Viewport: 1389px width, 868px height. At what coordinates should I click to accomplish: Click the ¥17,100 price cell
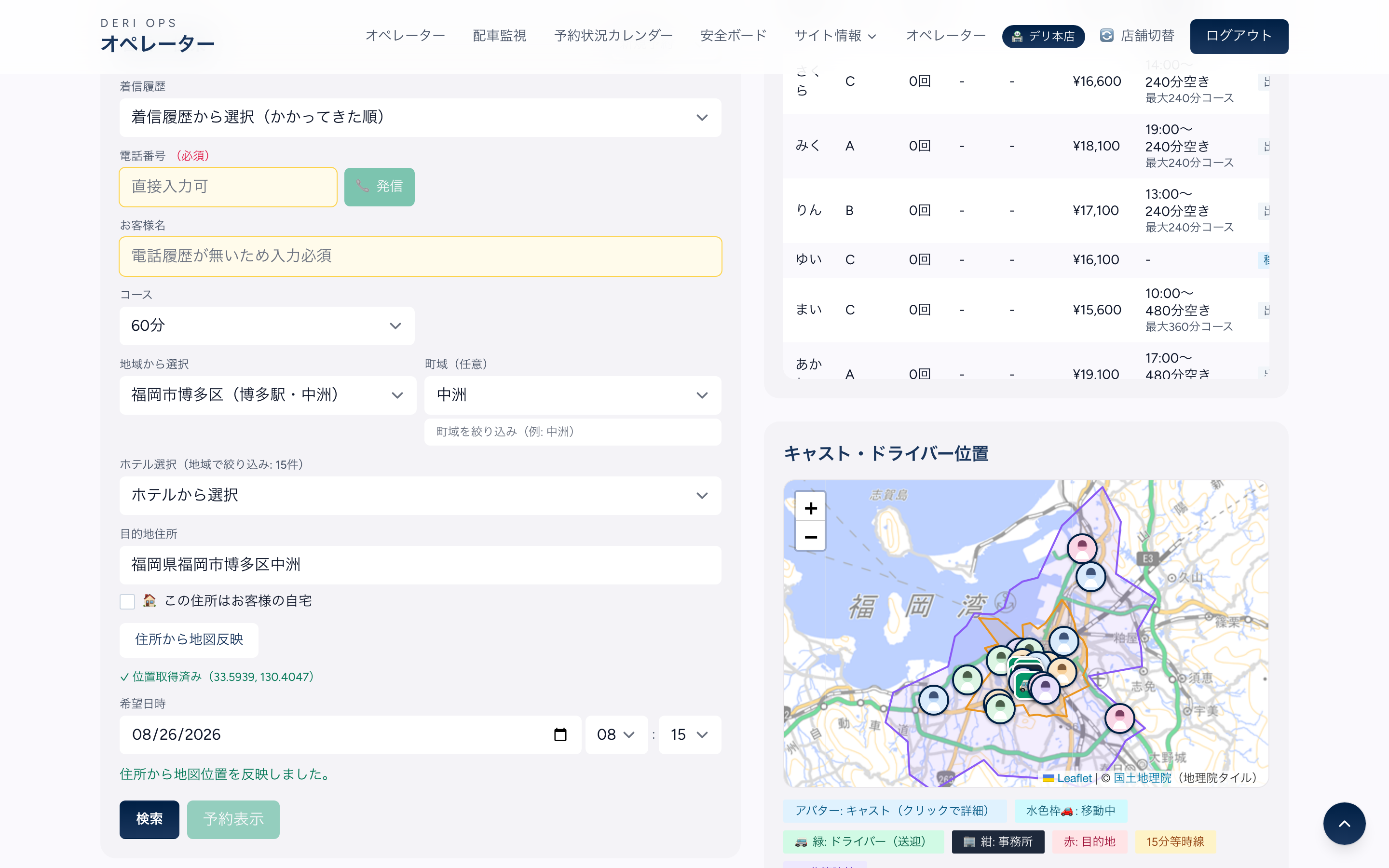click(1096, 210)
